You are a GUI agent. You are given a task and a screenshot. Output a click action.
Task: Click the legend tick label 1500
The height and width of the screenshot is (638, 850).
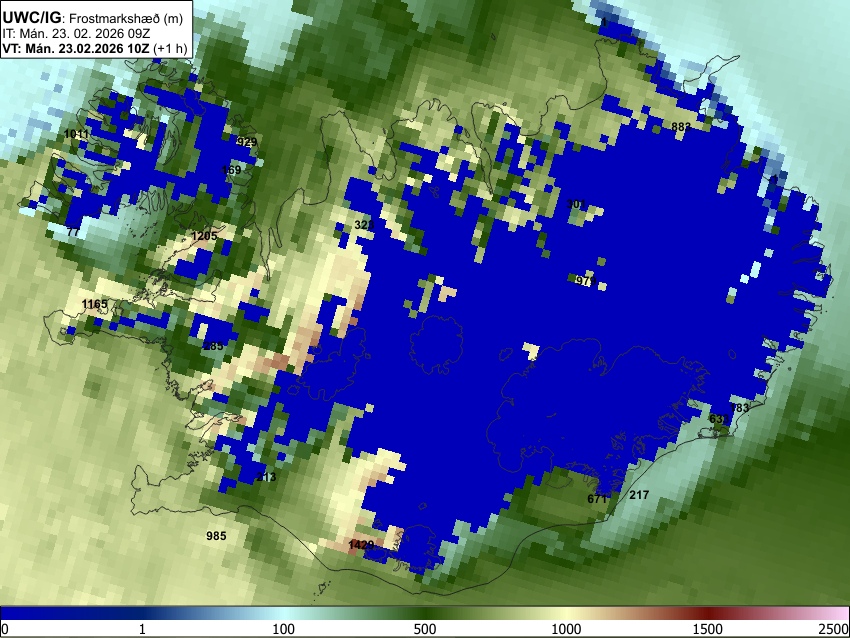[708, 629]
